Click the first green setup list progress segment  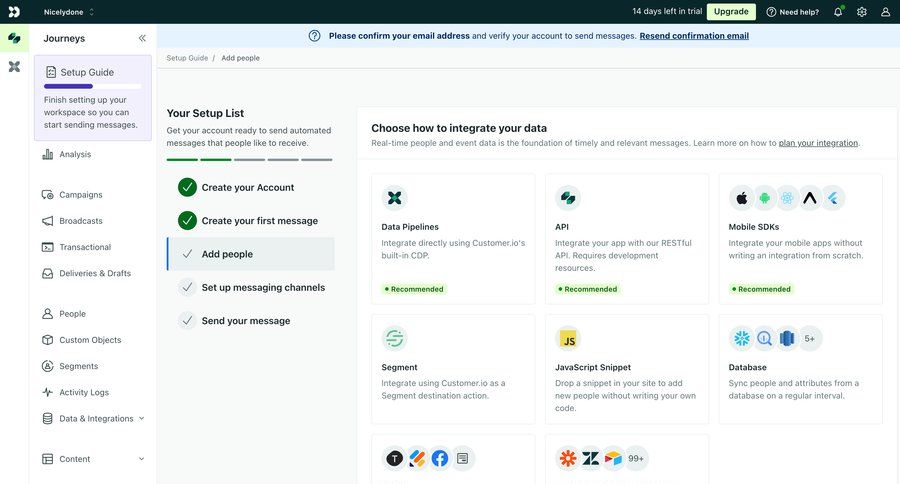coord(182,160)
